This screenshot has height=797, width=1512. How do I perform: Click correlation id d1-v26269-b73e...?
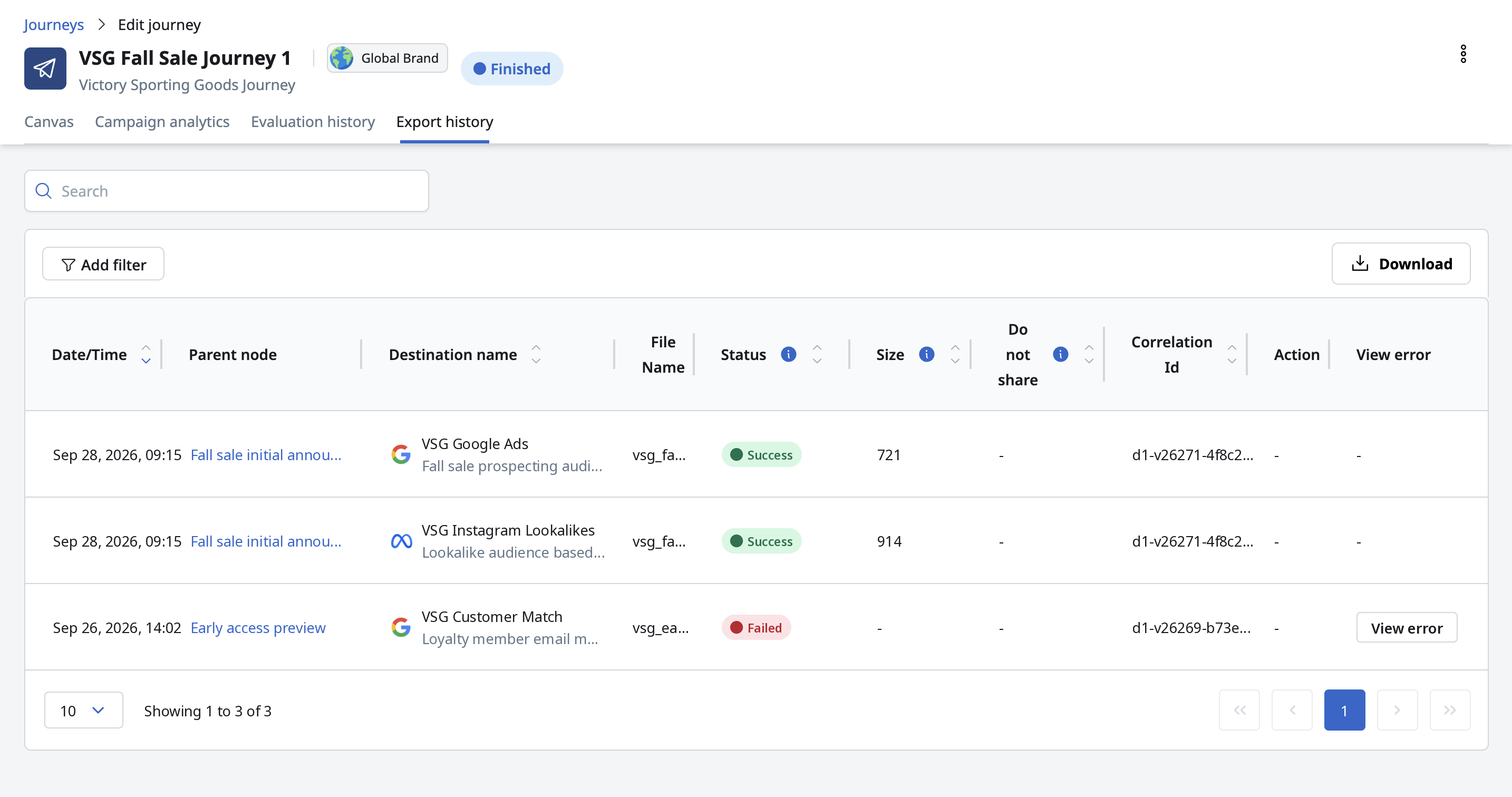[x=1191, y=627]
